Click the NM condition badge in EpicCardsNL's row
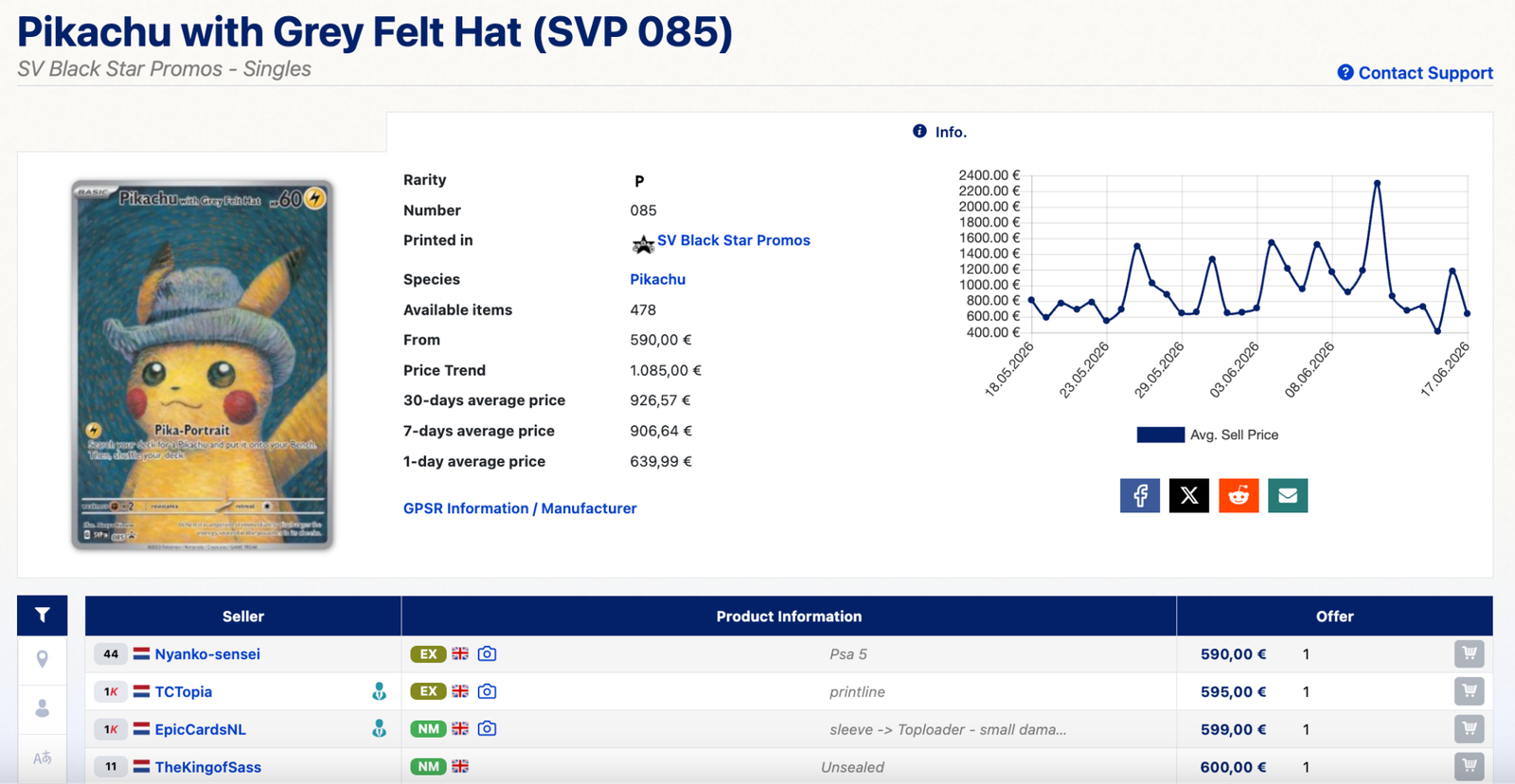 428,729
